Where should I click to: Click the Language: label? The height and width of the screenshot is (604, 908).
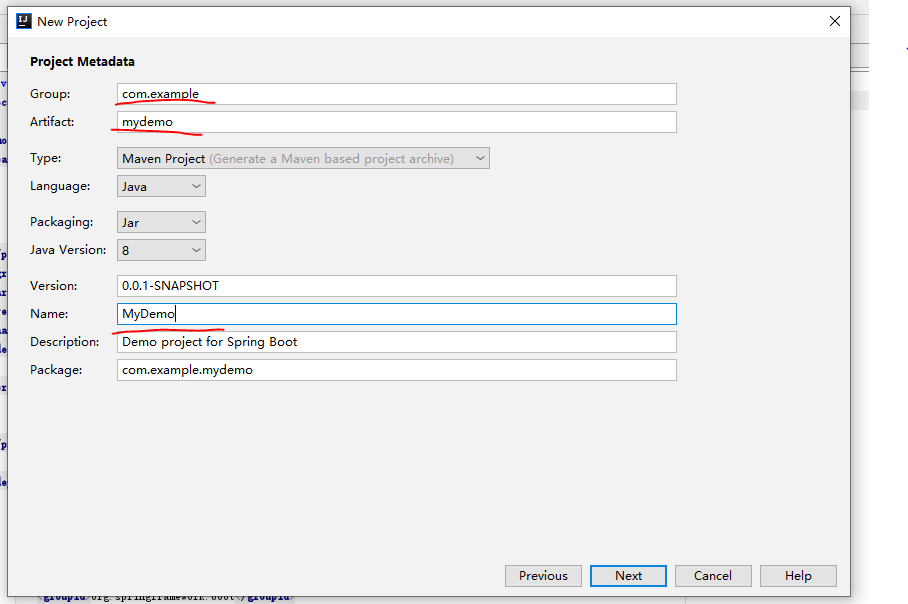[x=60, y=186]
